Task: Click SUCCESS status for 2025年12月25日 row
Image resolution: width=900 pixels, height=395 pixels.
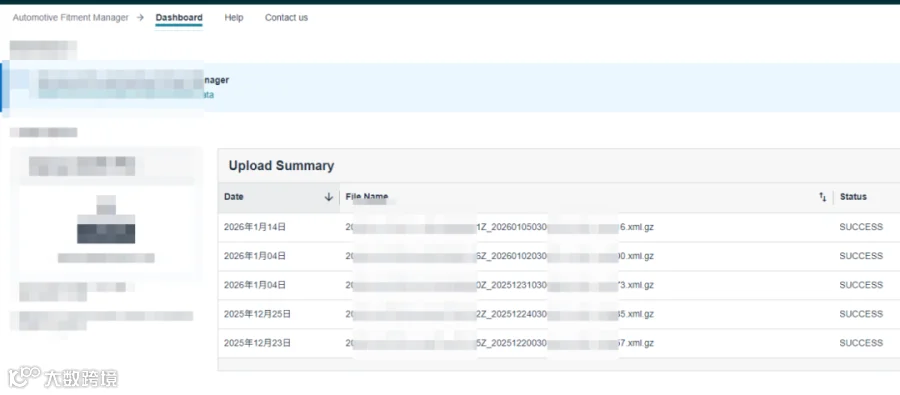Action: point(861,314)
